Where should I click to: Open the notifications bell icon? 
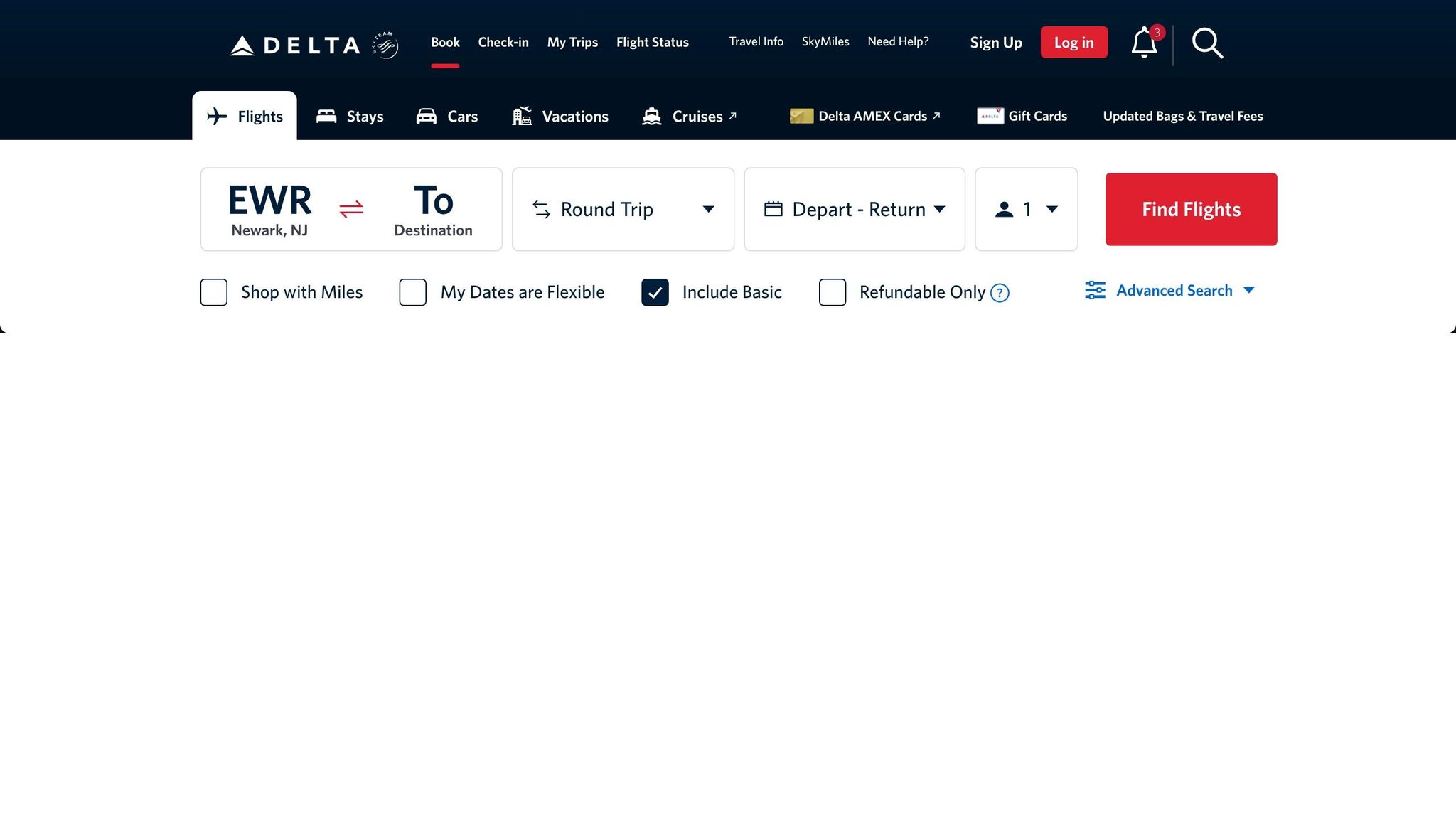pos(1144,43)
